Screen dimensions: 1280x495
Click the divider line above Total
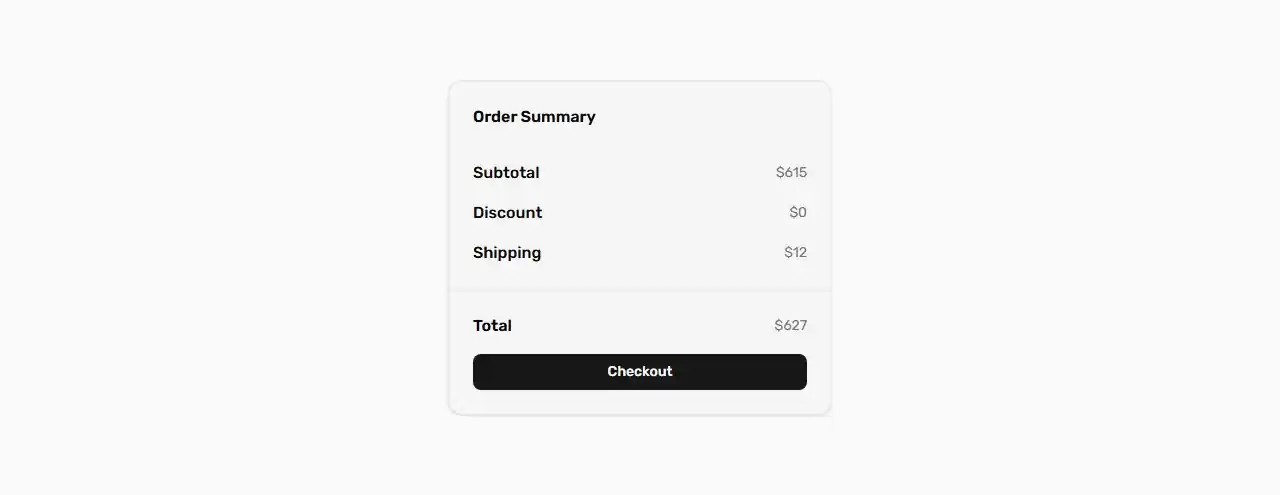point(640,291)
